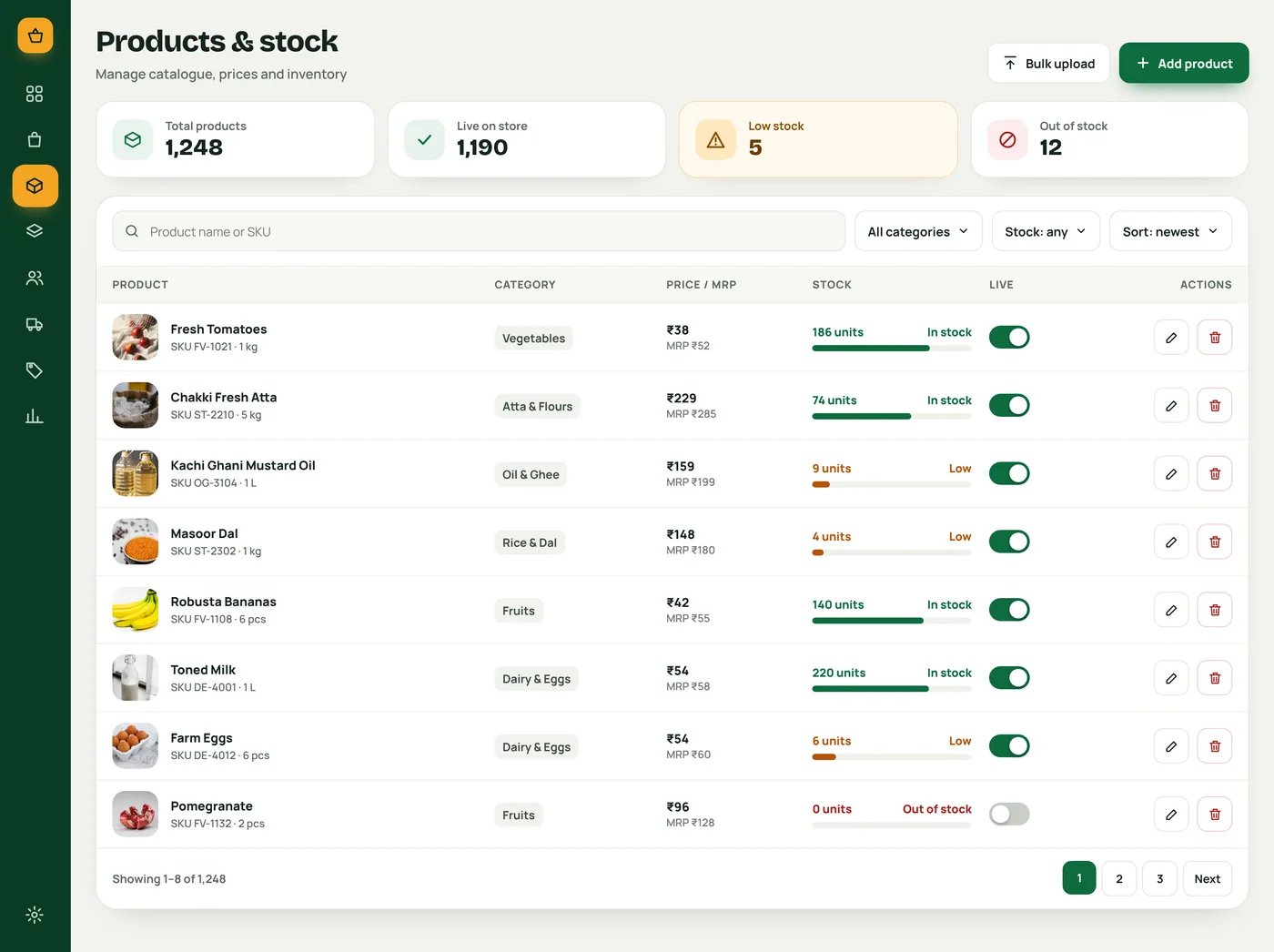Delete Fresh Tomatoes with the trash icon

tap(1215, 338)
